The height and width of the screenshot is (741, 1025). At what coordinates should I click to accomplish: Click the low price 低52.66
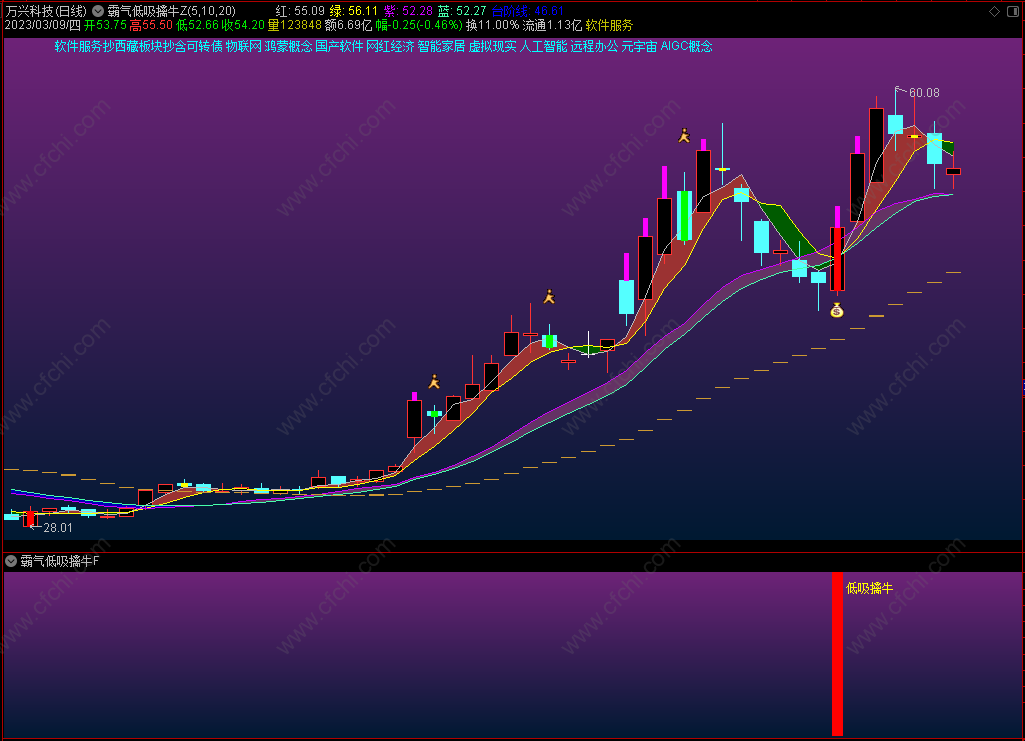pos(197,25)
